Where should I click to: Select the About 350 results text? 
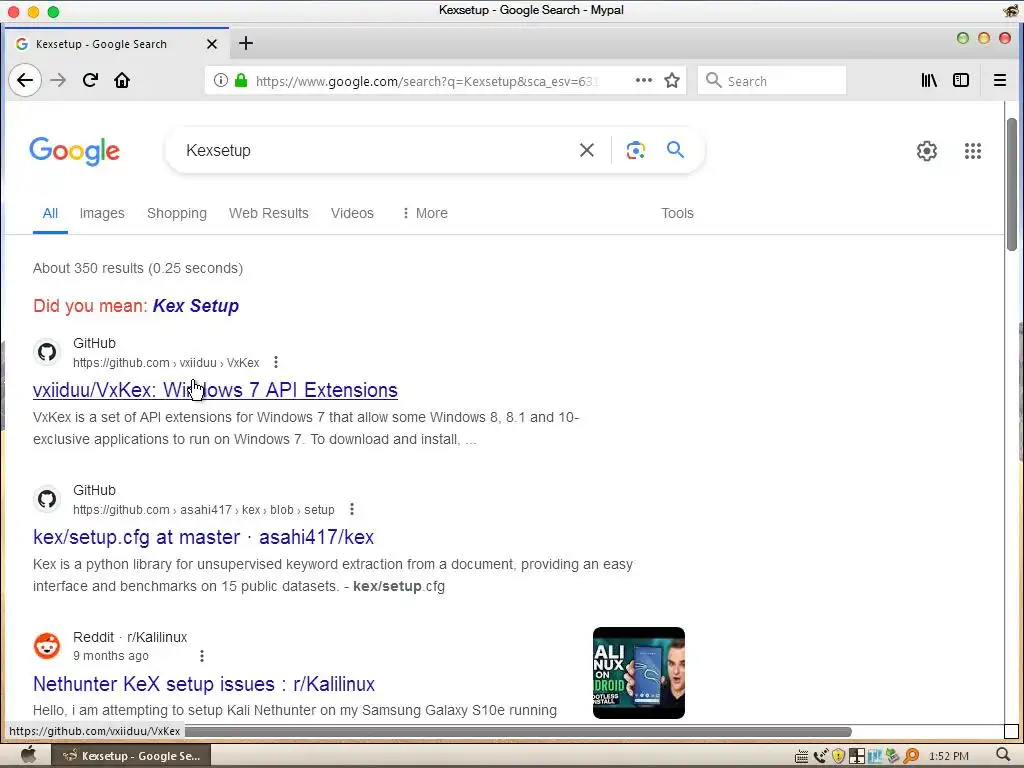point(138,268)
